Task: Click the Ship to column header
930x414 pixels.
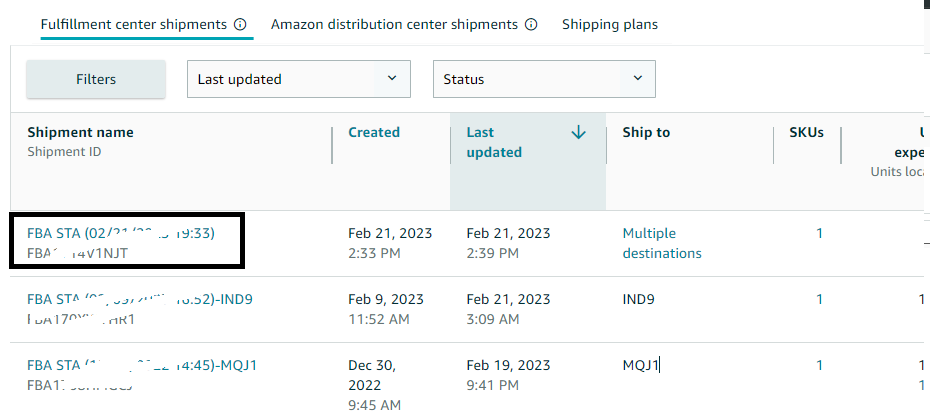Action: coord(646,132)
